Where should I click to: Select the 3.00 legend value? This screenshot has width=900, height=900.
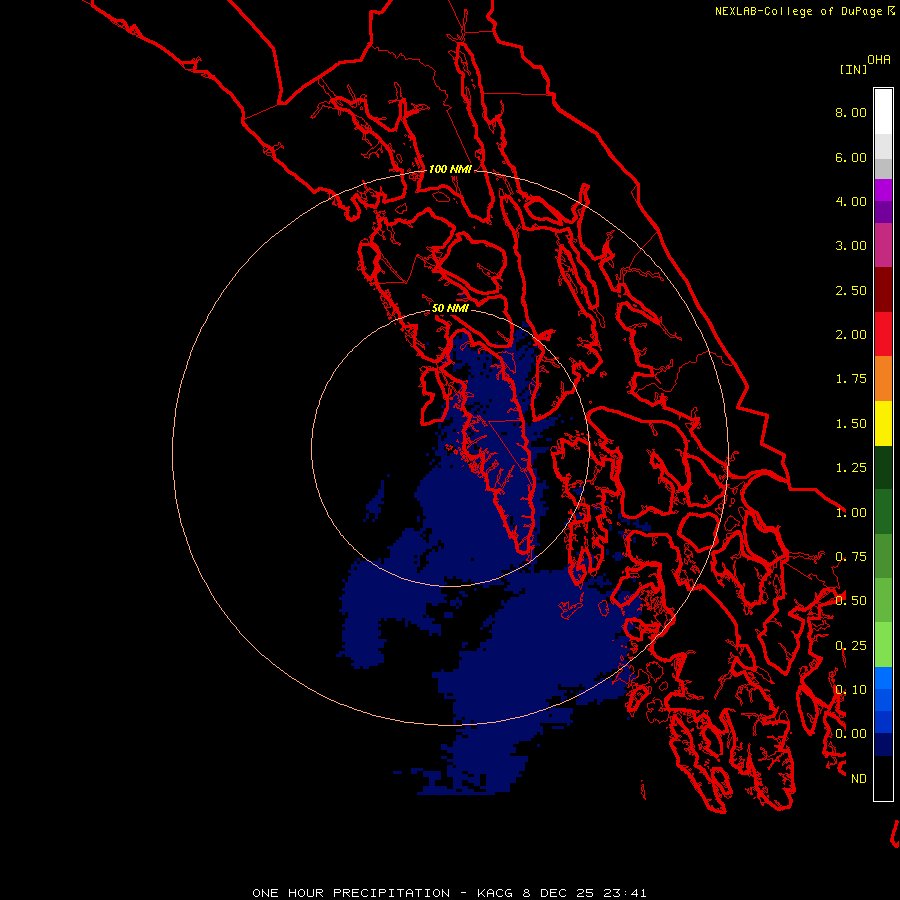coord(851,246)
